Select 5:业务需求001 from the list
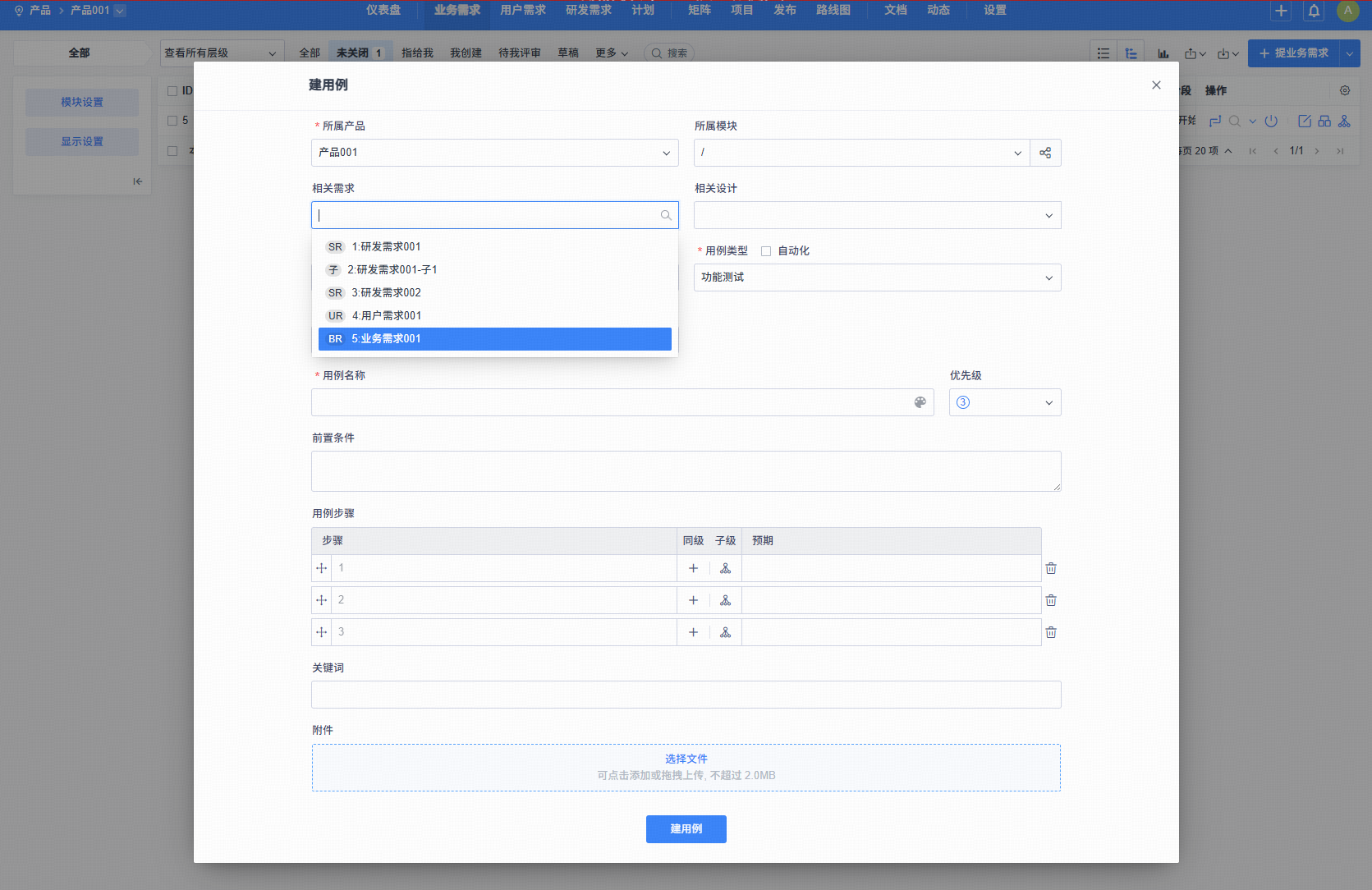Image resolution: width=1372 pixels, height=890 pixels. (494, 339)
